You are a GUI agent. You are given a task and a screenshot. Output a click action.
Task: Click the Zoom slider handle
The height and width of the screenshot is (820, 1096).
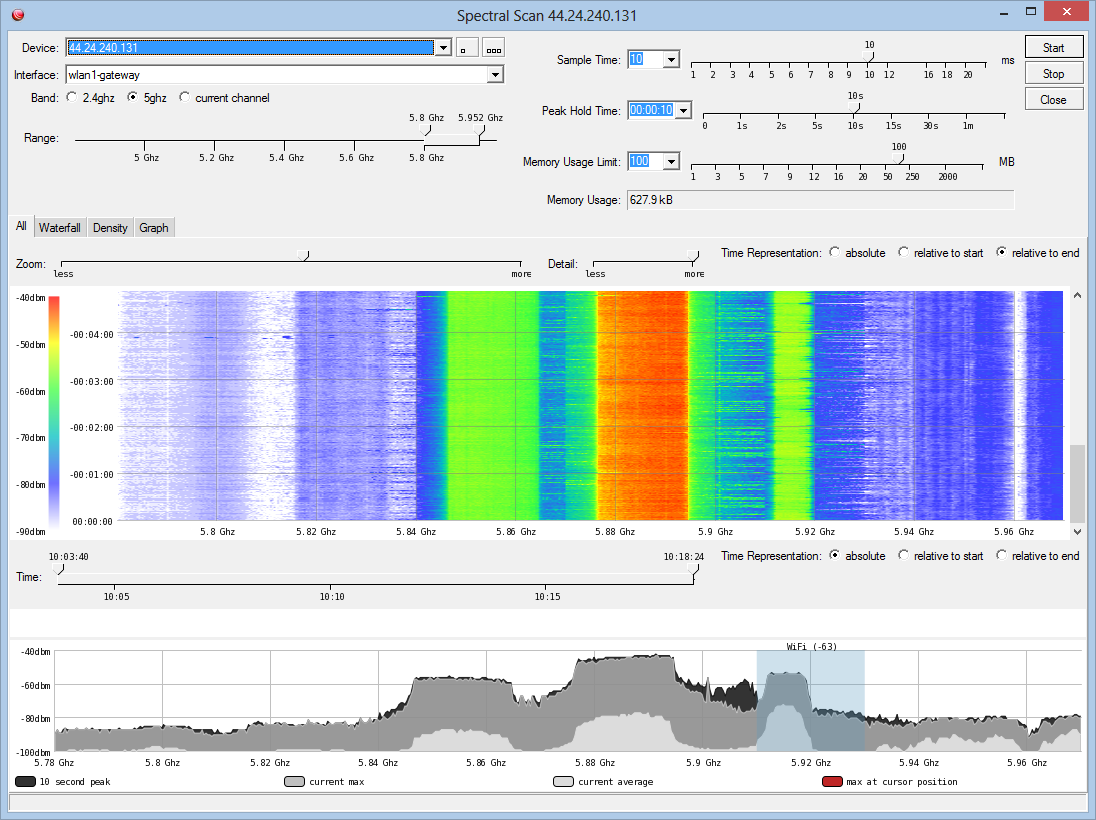[x=303, y=256]
